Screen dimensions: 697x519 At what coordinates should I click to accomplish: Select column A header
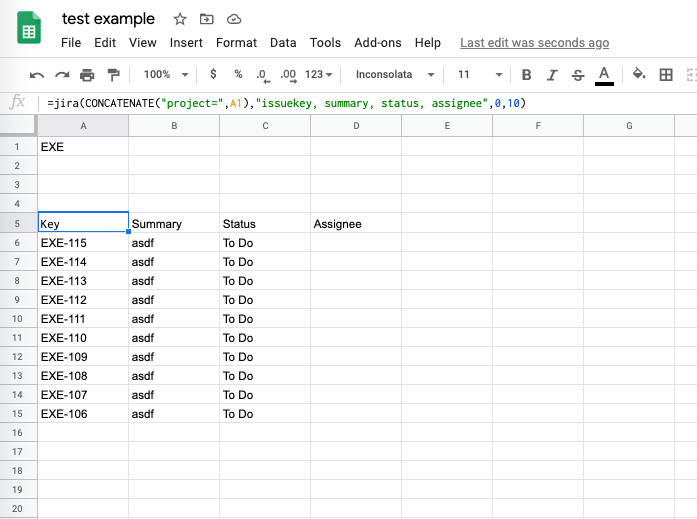click(x=83, y=126)
